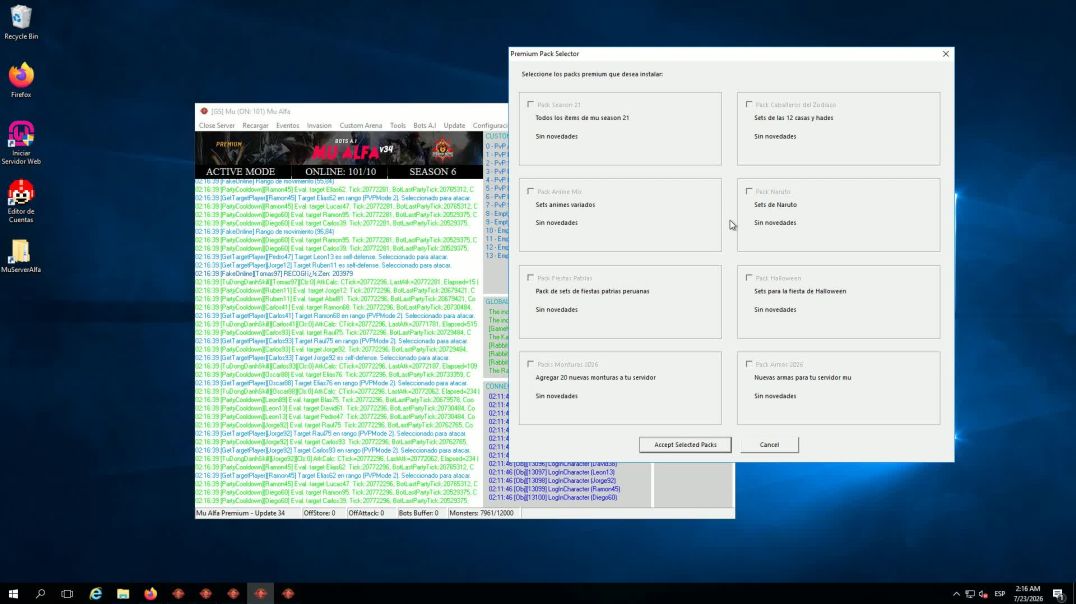Image resolution: width=1076 pixels, height=604 pixels.
Task: Tick the Pack Fiestas Patrias checkbox
Action: 530,277
